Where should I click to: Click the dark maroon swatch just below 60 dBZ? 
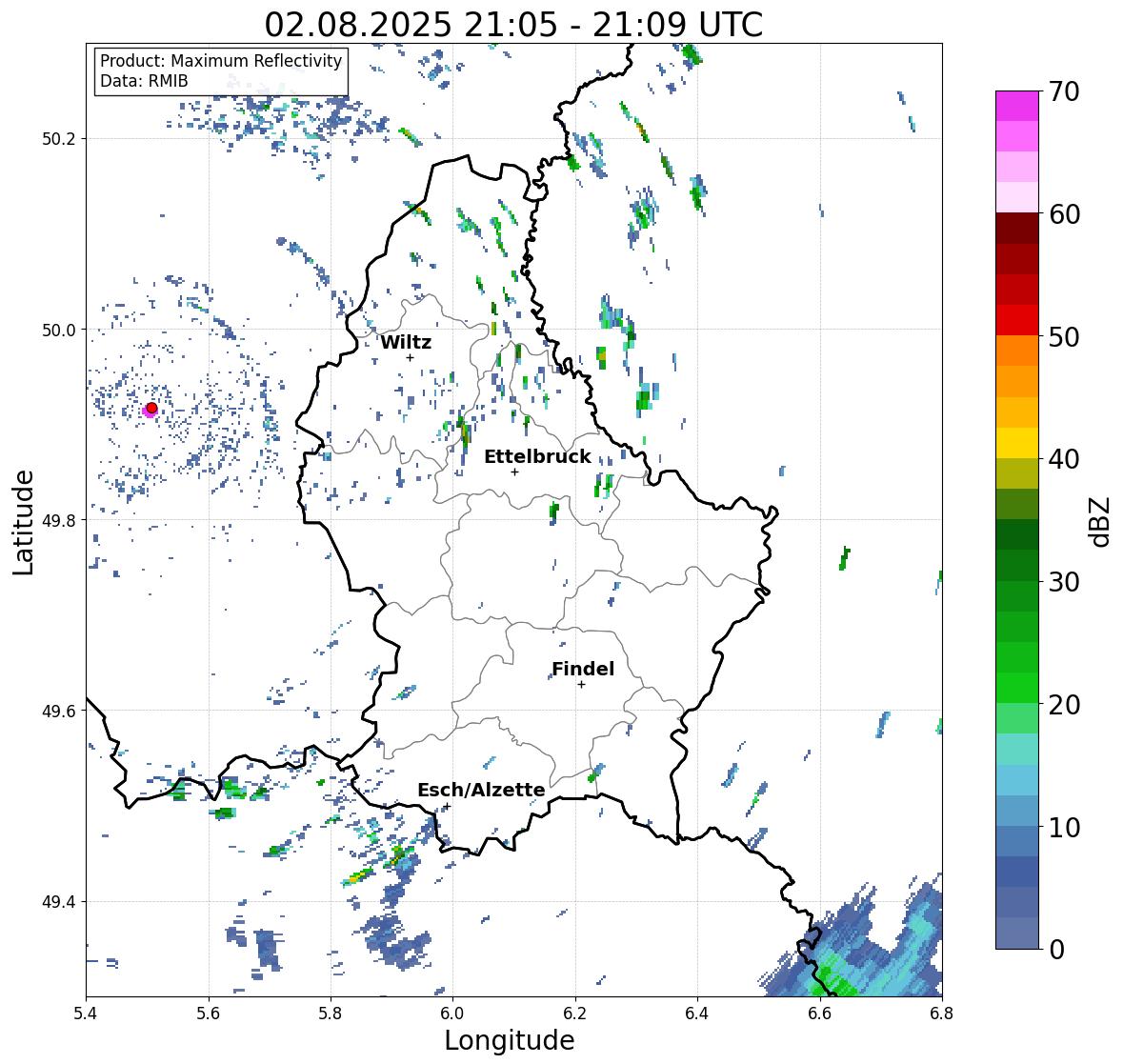tap(1017, 229)
